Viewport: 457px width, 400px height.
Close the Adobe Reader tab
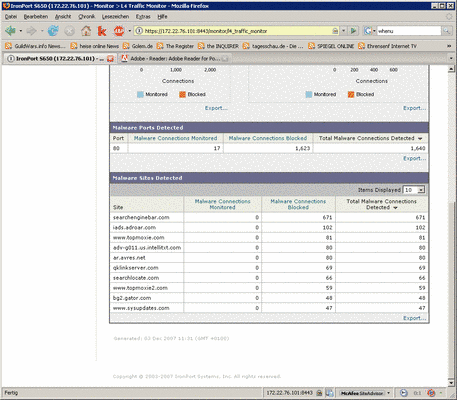point(225,59)
